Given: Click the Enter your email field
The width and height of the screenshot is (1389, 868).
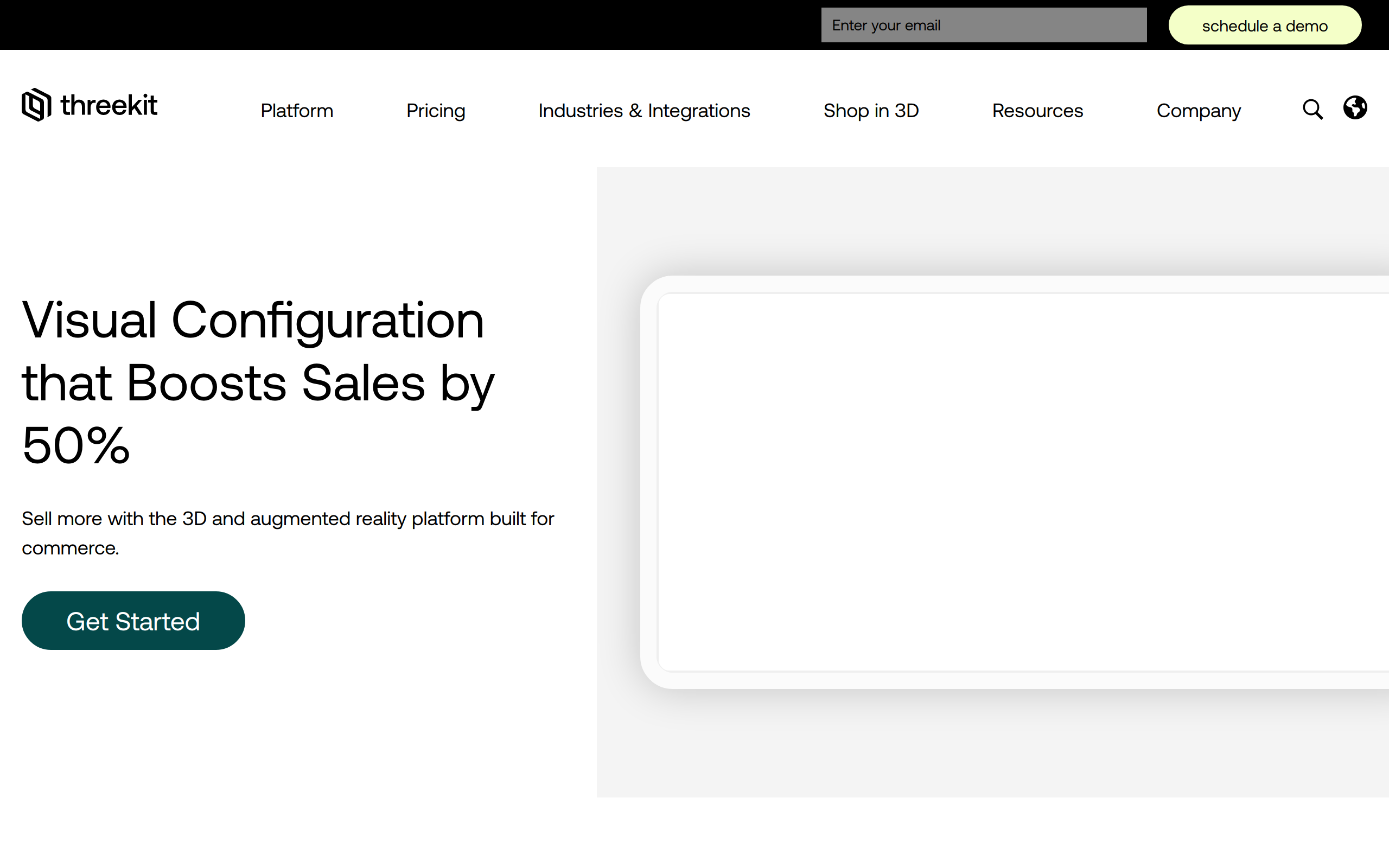Looking at the screenshot, I should 983,25.
